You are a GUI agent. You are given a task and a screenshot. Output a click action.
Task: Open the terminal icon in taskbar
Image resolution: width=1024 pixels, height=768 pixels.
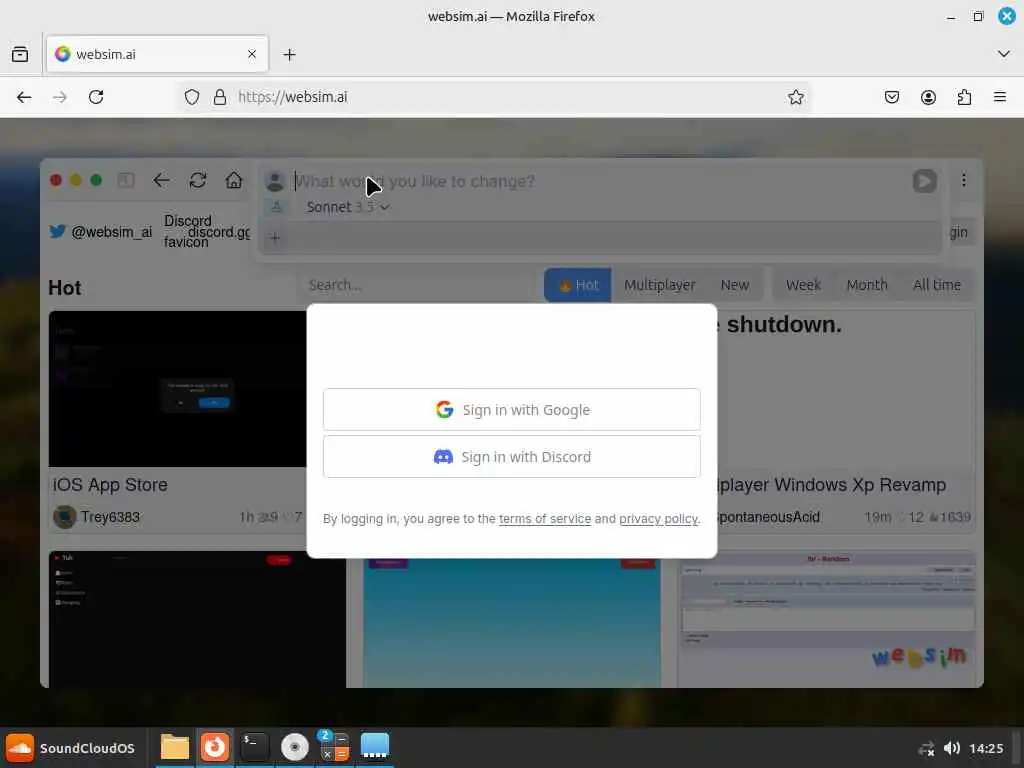tap(254, 747)
